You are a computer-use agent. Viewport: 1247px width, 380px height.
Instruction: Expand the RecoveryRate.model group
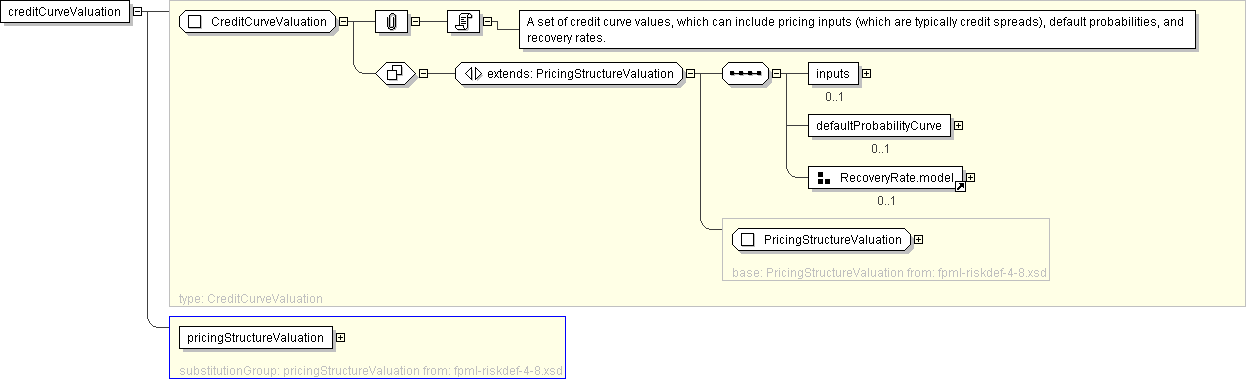[970, 177]
